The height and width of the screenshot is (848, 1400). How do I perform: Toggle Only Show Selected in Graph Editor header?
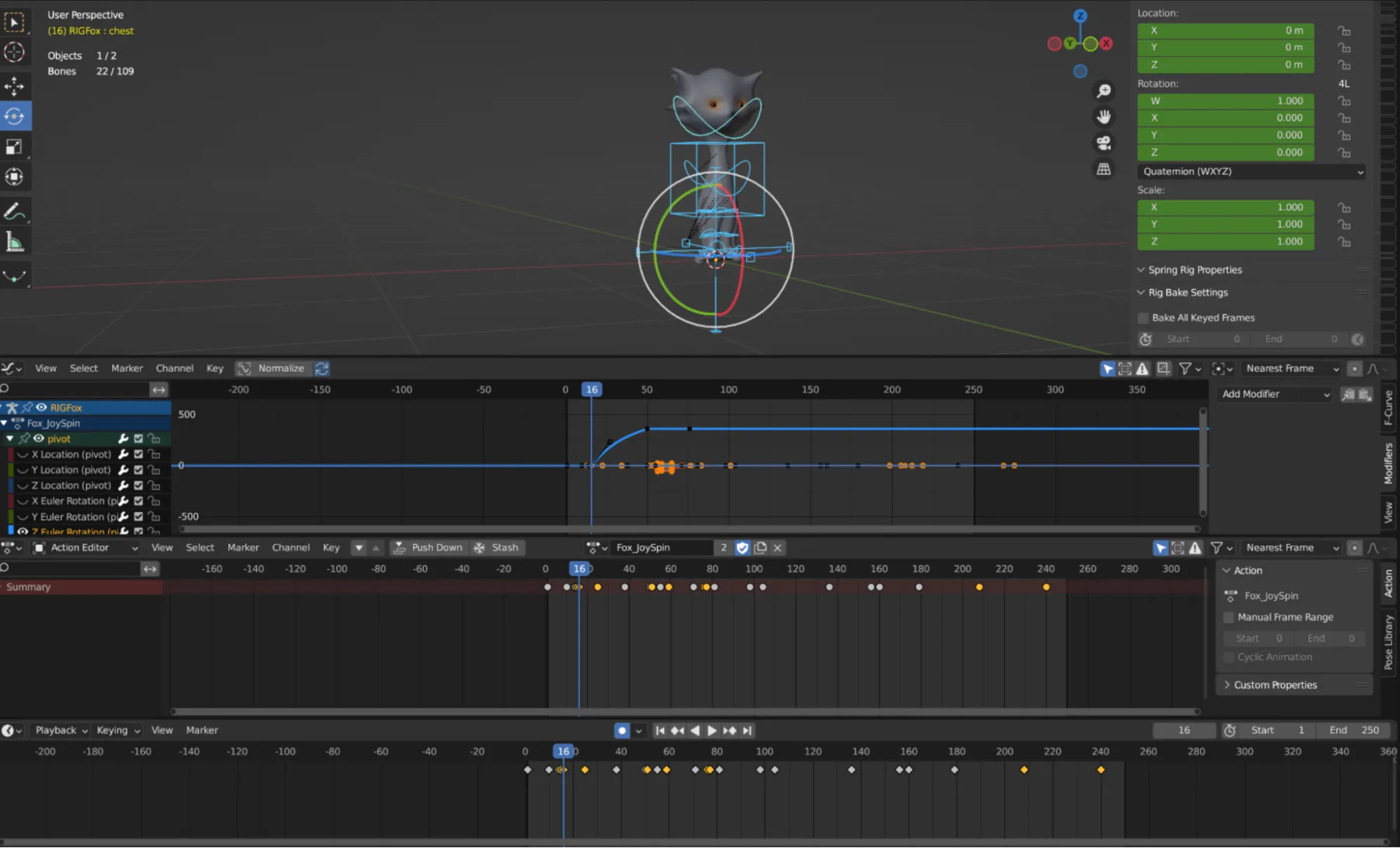coord(1107,368)
